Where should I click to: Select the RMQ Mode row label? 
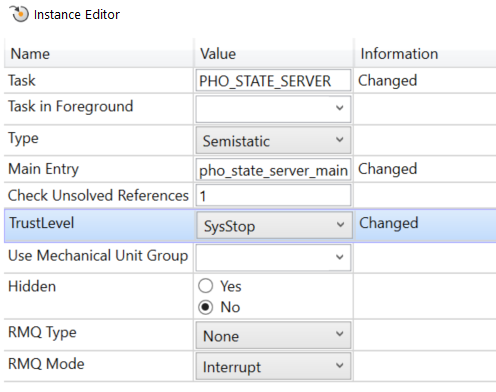46,363
